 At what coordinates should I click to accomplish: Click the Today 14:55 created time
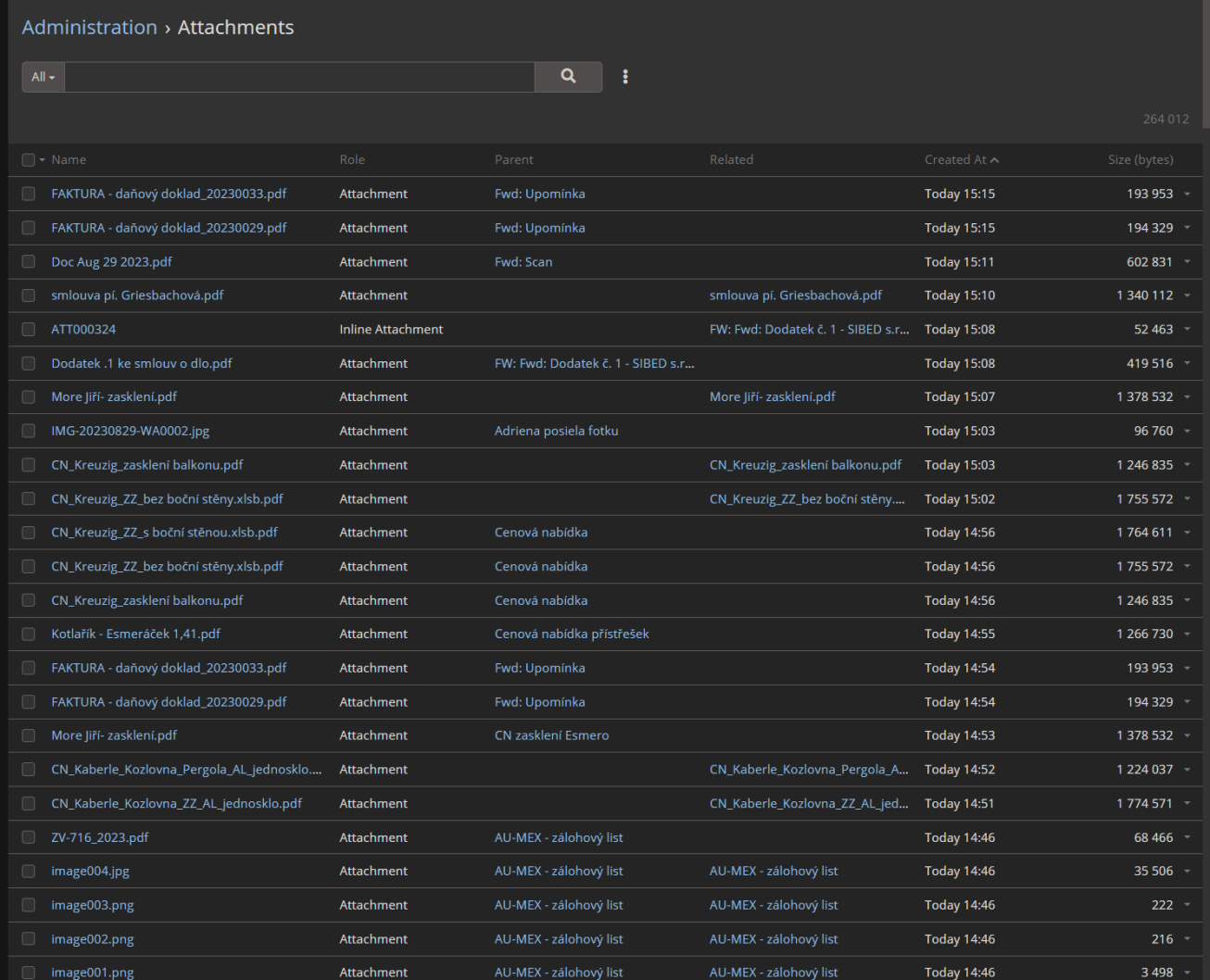(x=960, y=634)
